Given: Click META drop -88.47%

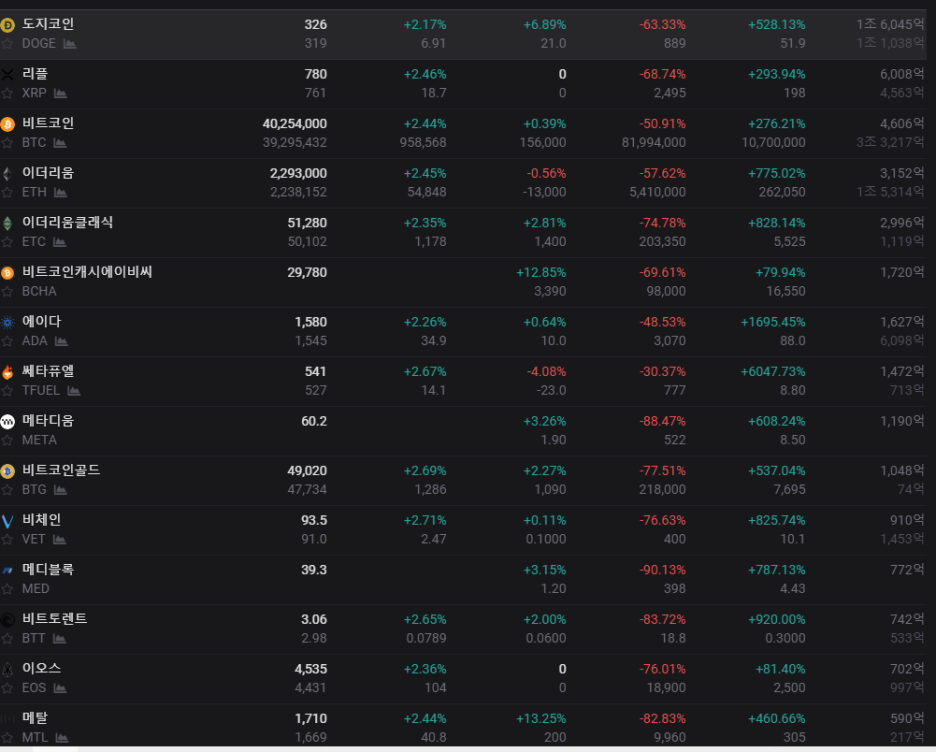Looking at the screenshot, I should tap(663, 421).
